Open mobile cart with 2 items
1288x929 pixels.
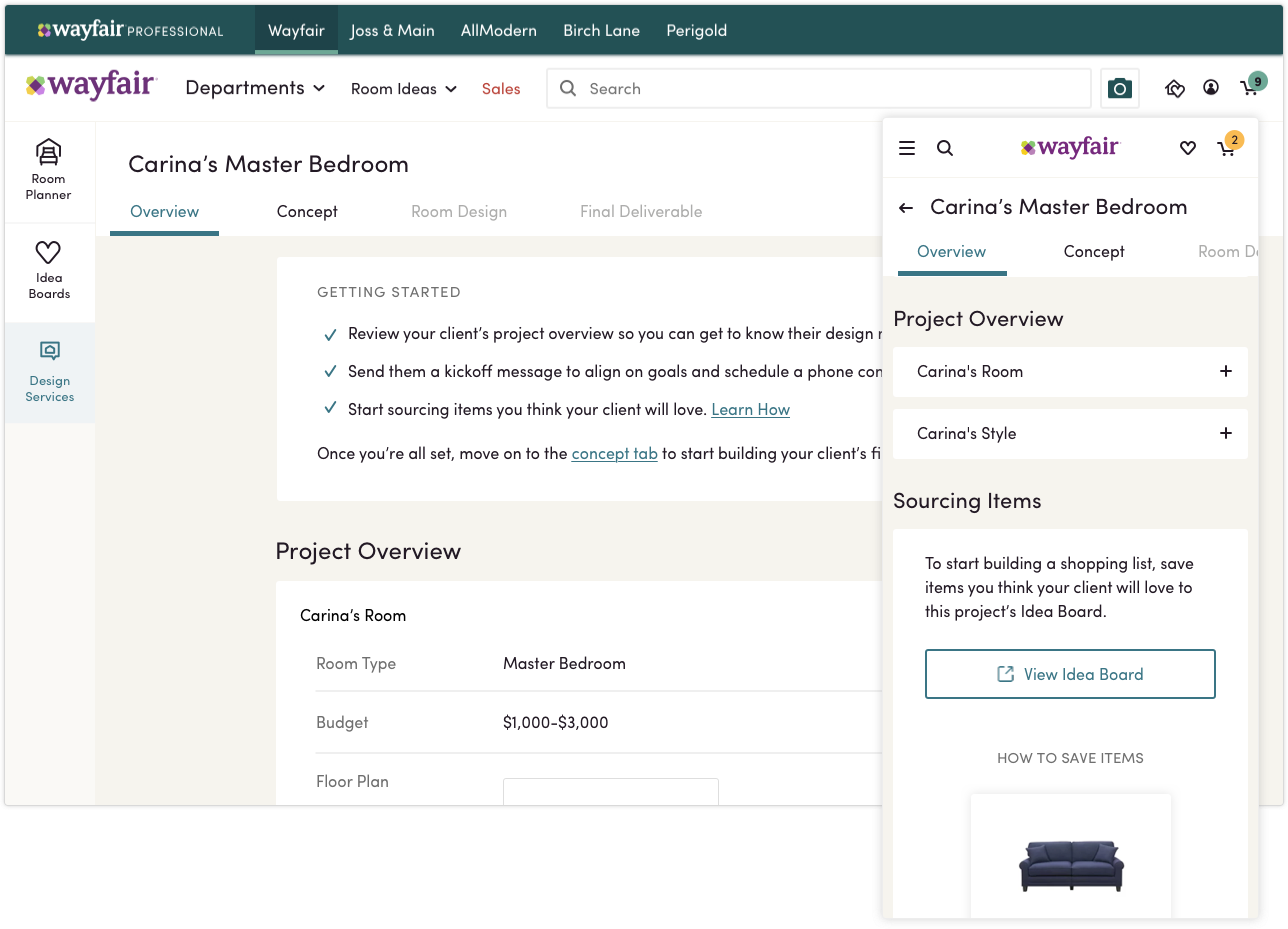[1229, 145]
